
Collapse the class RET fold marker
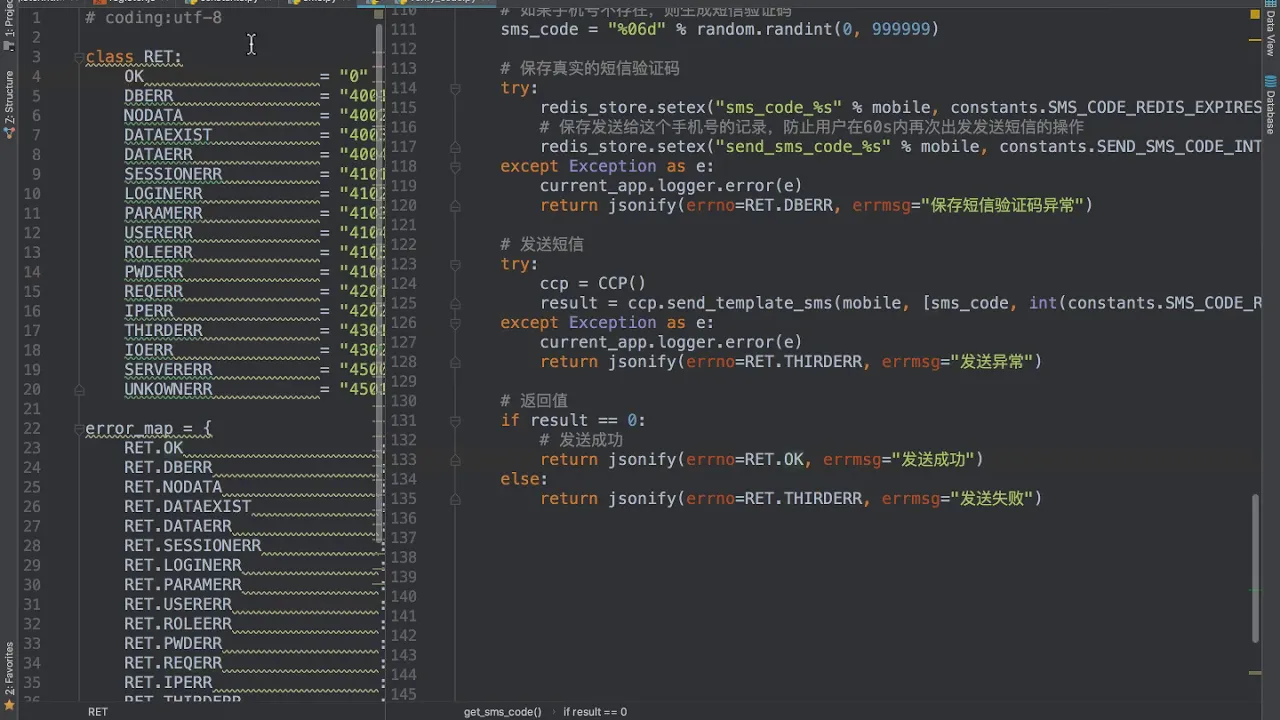click(79, 57)
